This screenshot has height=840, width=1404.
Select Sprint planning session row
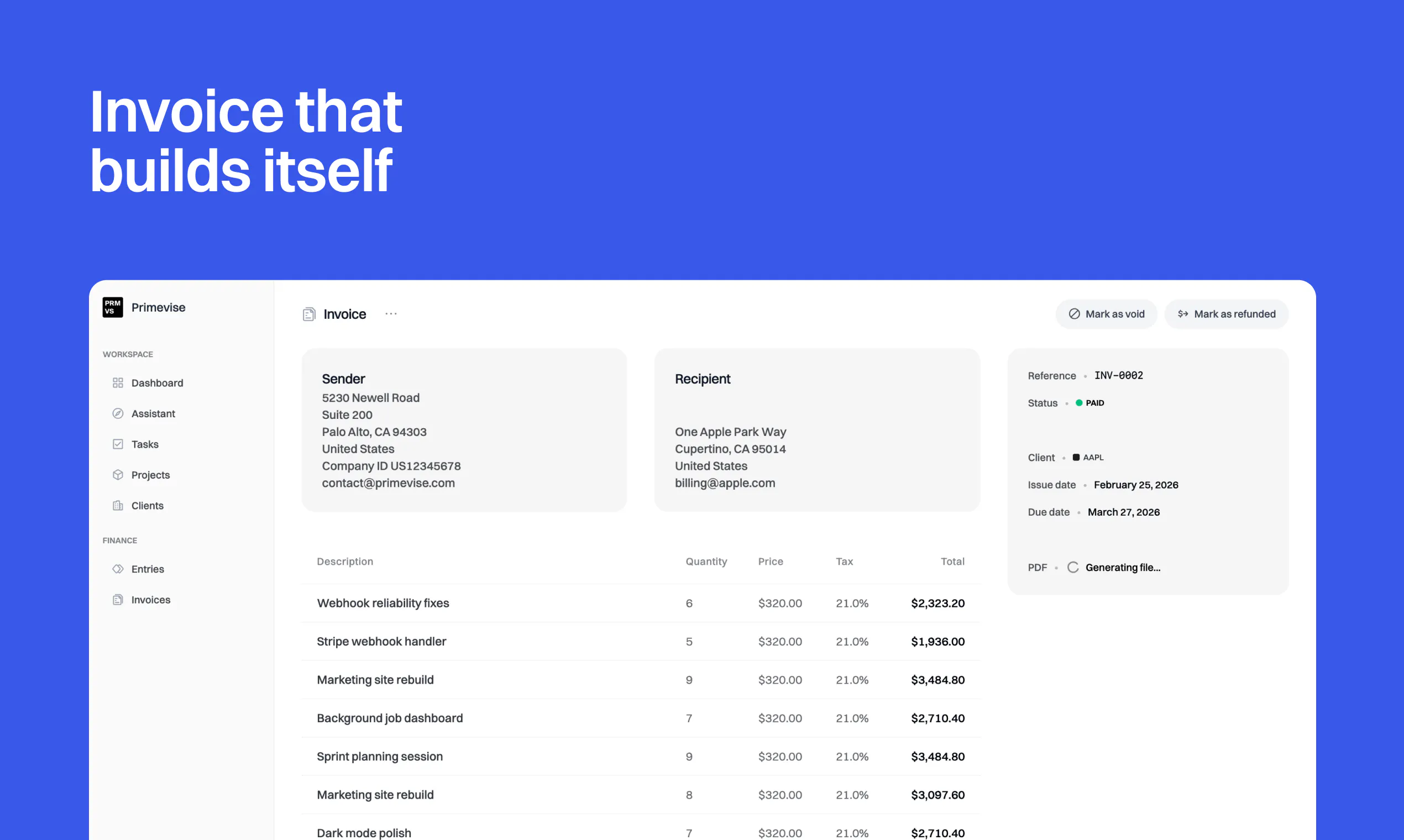[640, 757]
